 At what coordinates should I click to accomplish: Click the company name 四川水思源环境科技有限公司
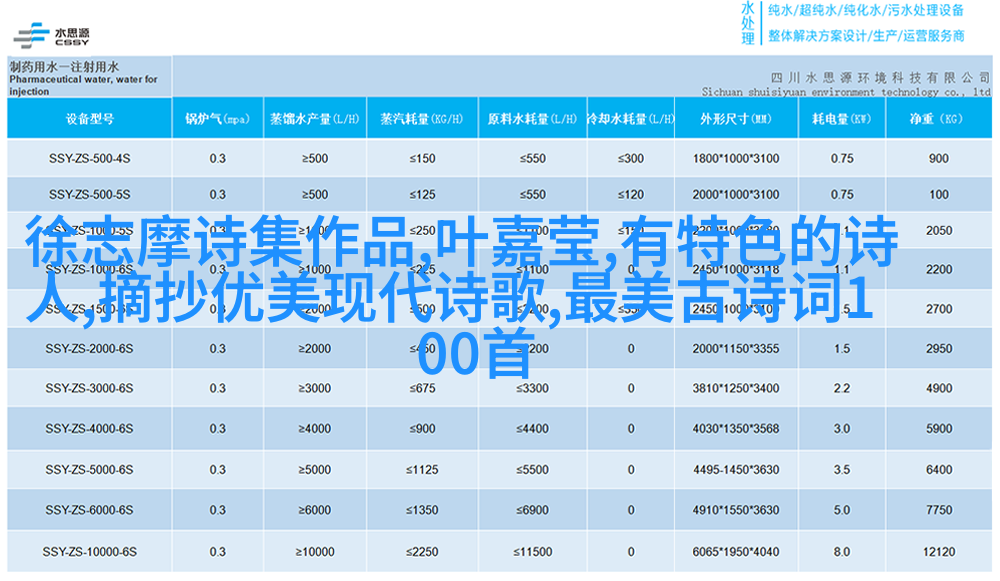point(880,78)
